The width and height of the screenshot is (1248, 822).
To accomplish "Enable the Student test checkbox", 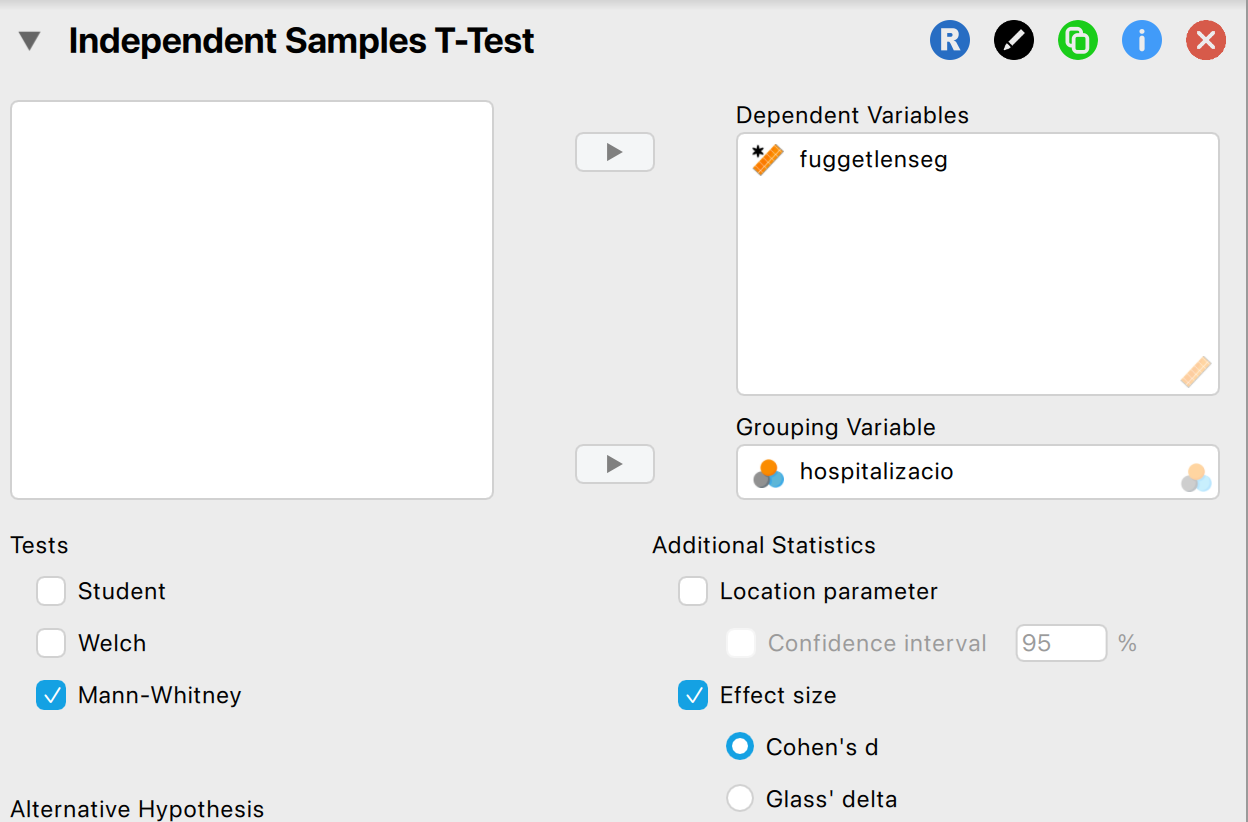I will tap(51, 592).
